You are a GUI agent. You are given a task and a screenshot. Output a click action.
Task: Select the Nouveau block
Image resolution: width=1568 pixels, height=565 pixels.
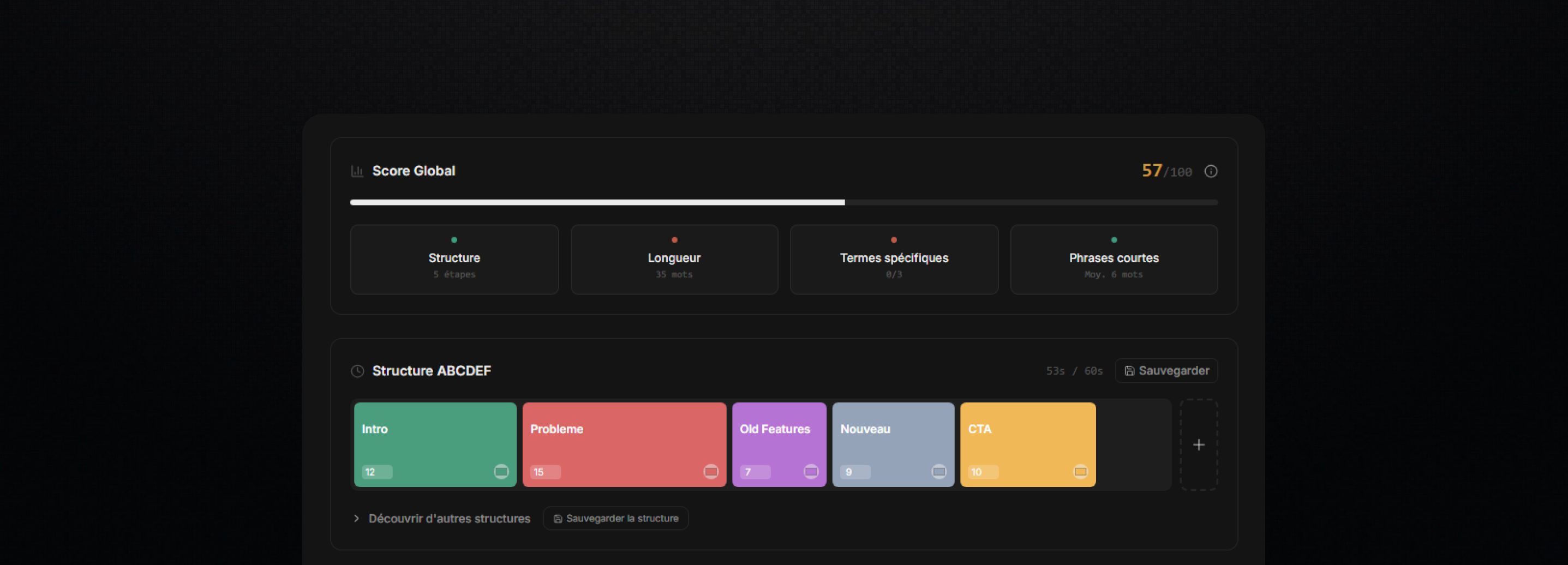coord(893,444)
